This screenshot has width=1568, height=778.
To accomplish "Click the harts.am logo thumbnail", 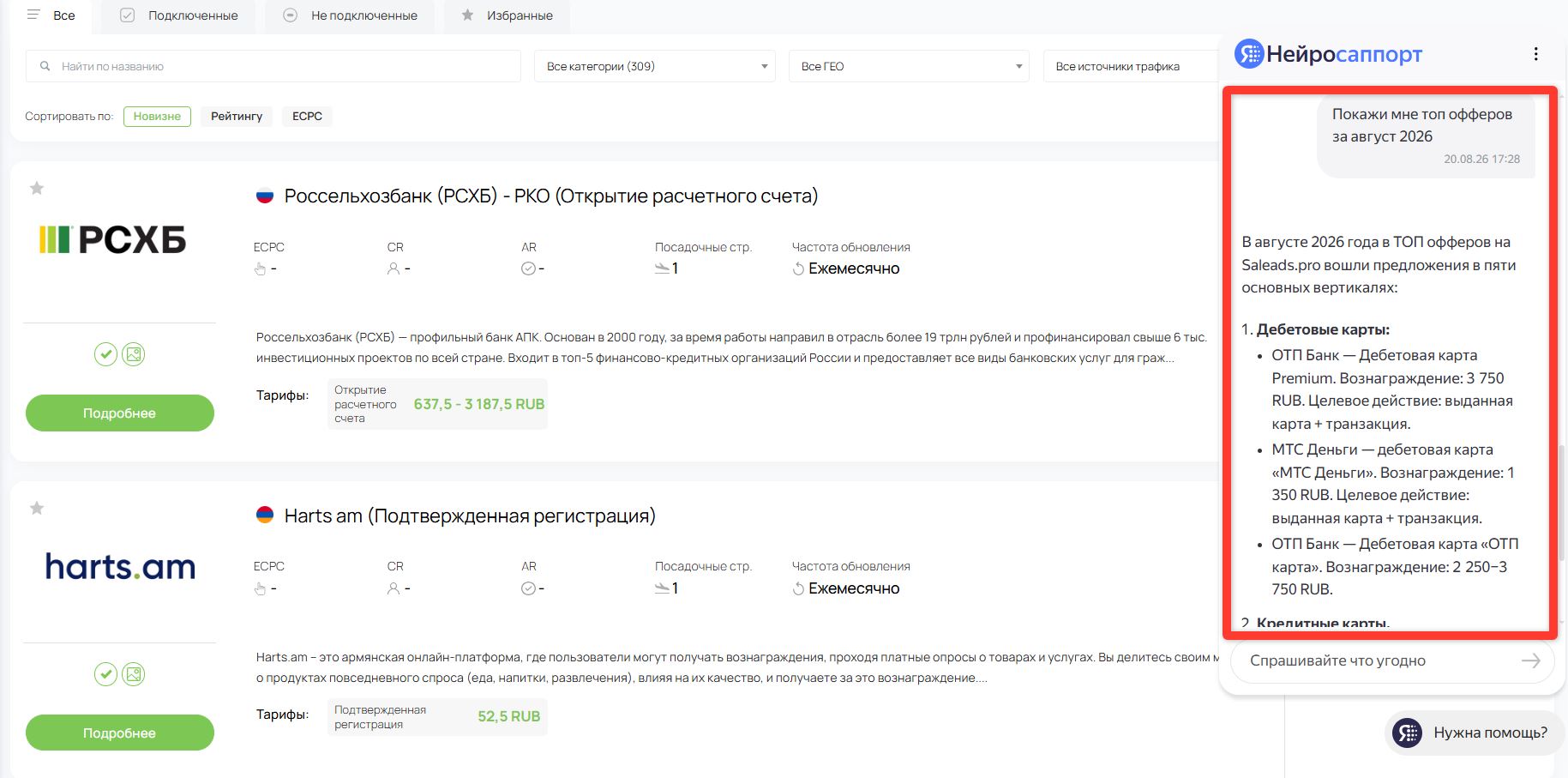I will [120, 566].
